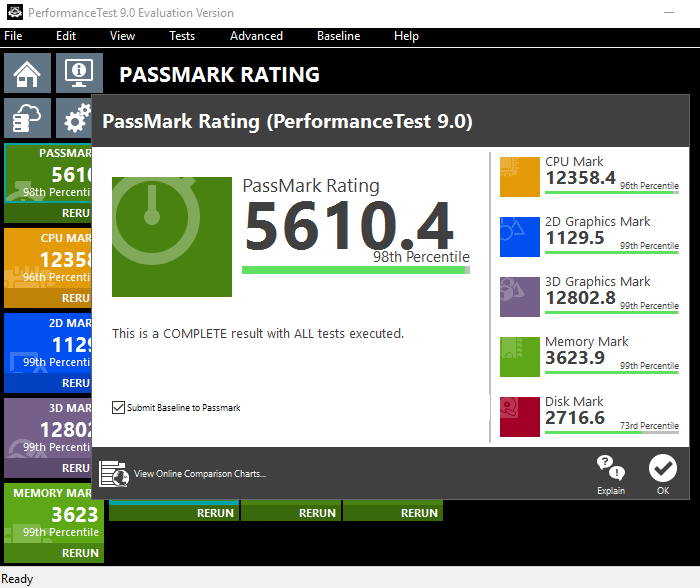Click the PASSMARK RATING page heading
This screenshot has height=588, width=700.
220,75
